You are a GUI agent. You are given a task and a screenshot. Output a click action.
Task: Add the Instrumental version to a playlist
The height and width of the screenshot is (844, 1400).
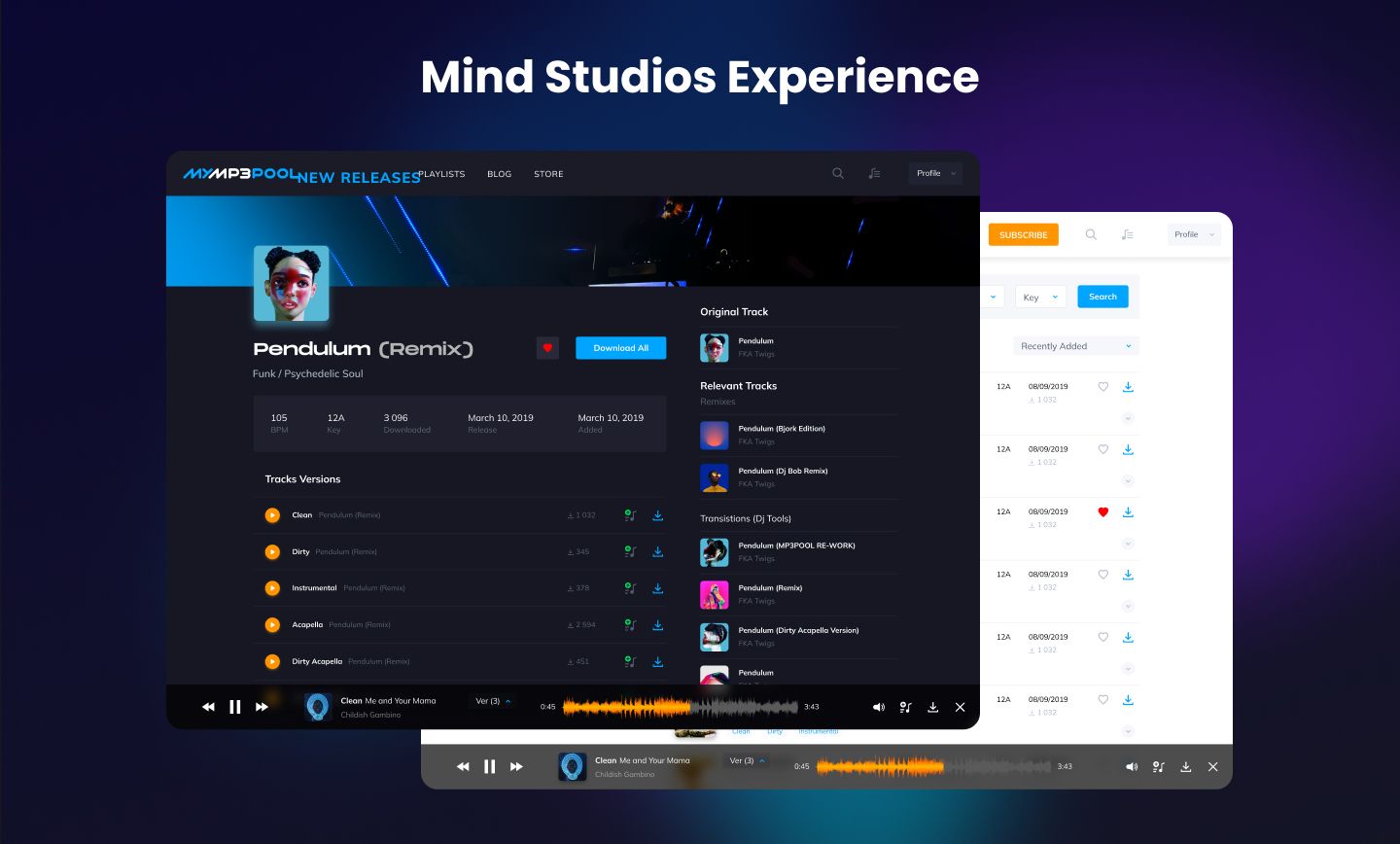tap(630, 588)
